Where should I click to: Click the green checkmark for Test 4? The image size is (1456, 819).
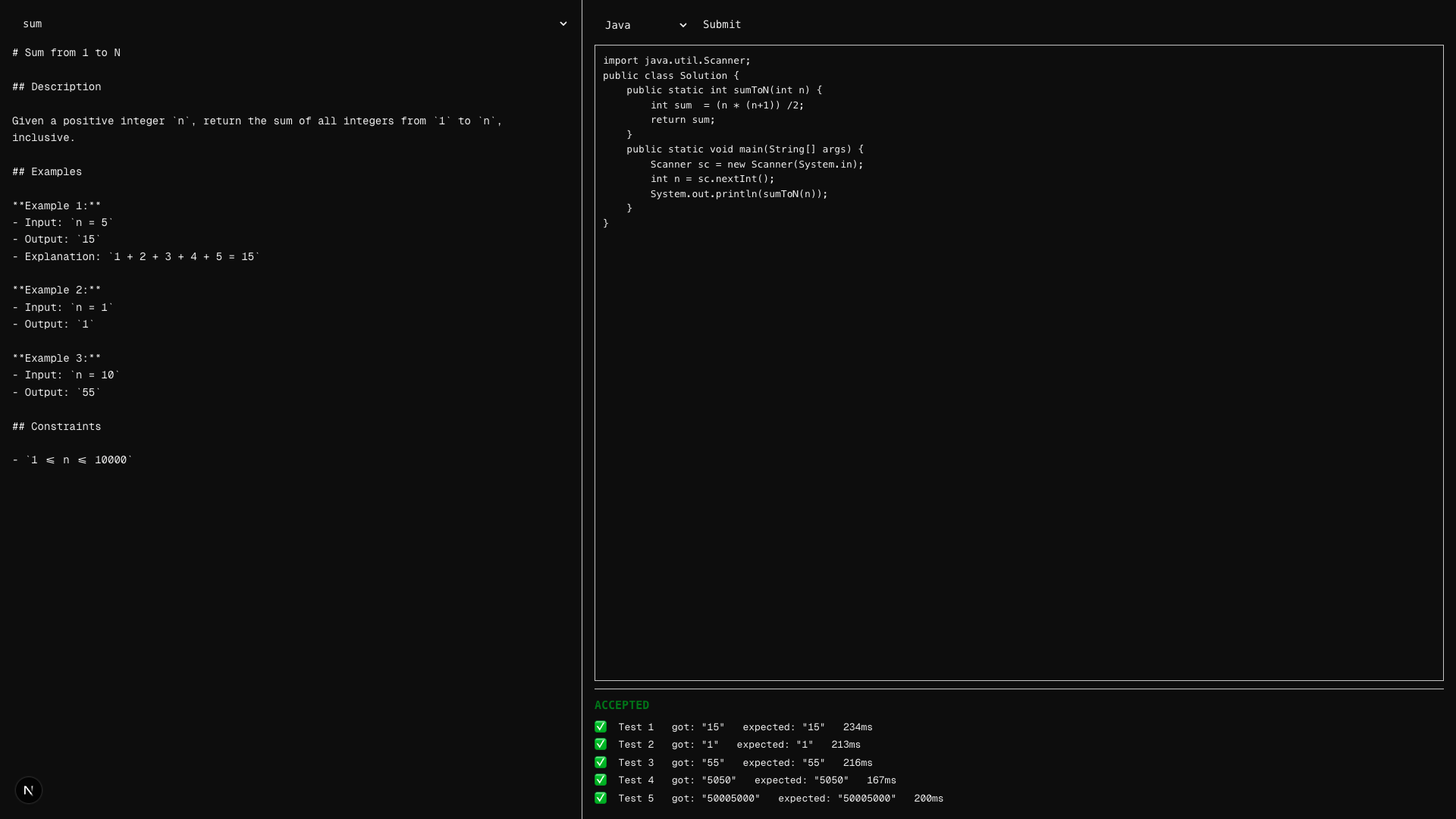tap(601, 780)
